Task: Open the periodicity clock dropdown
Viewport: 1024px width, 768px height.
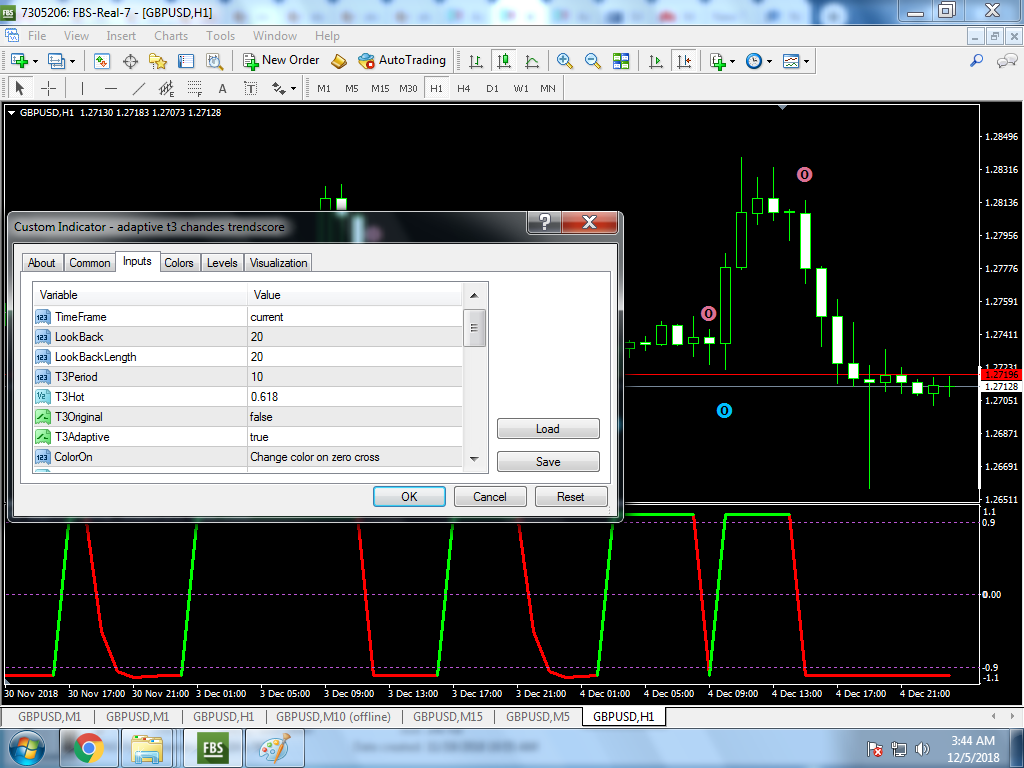Action: pos(769,61)
